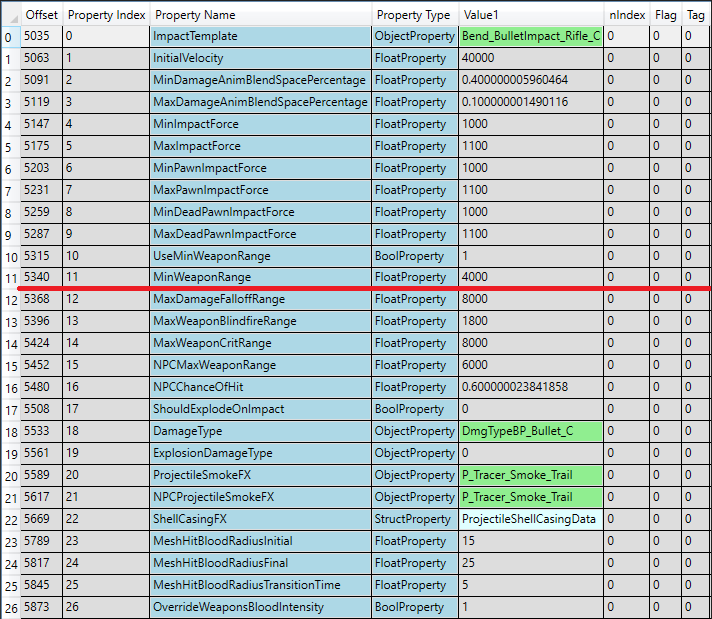Select all cells with the grid corner
712x619 pixels.
tap(11, 15)
